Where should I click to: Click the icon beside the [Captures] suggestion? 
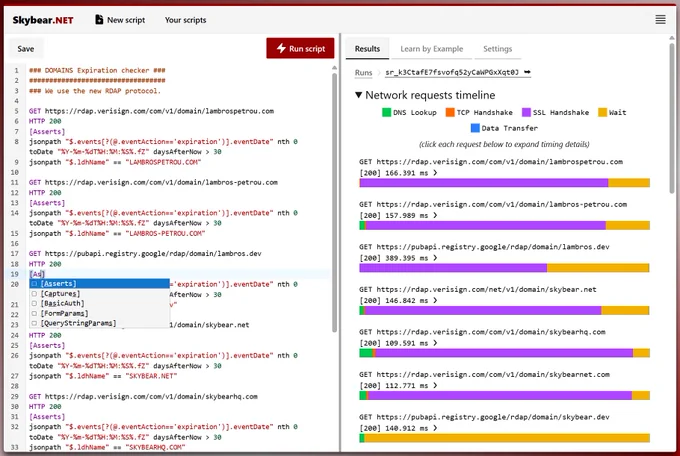[x=34, y=294]
